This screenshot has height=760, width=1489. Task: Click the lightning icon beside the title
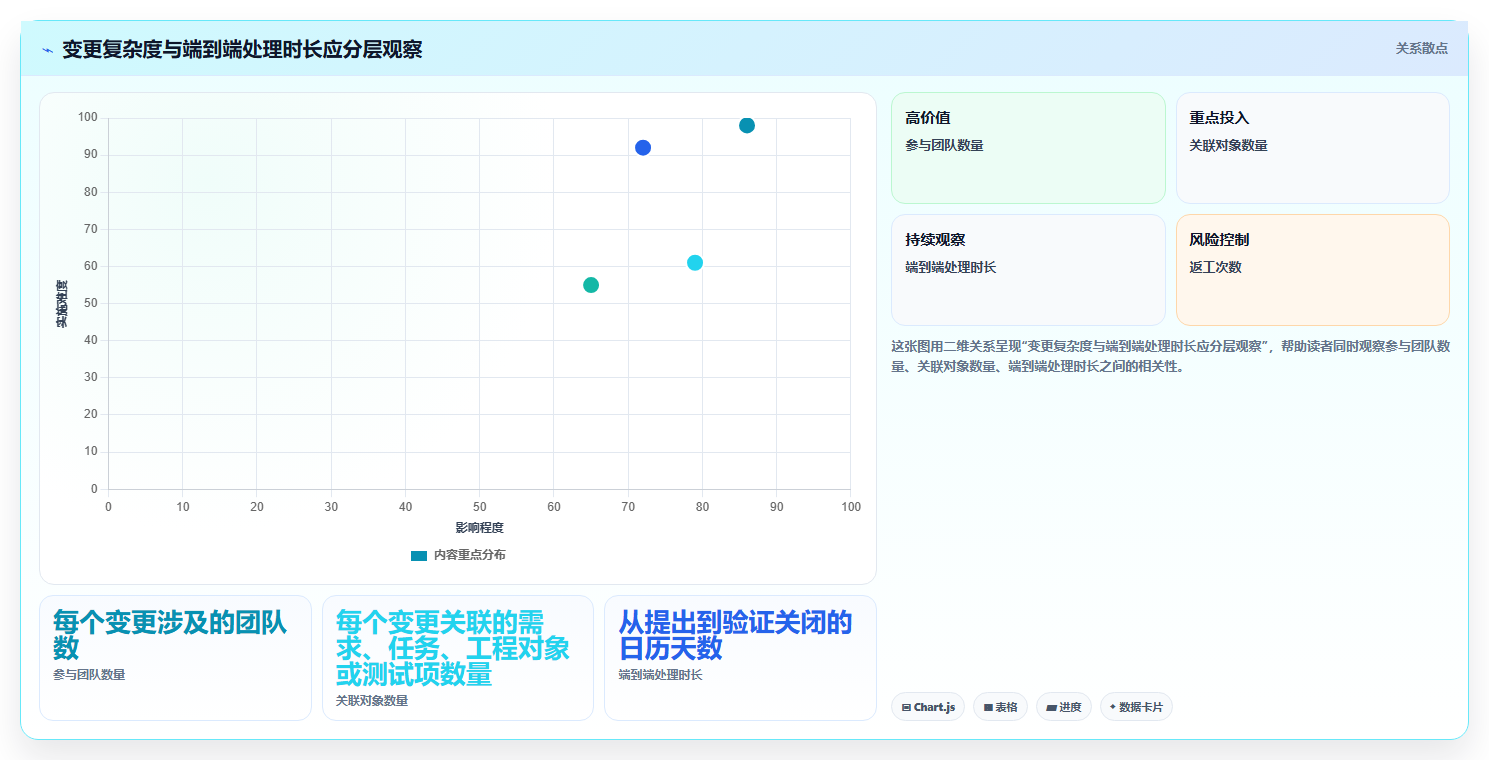tap(47, 50)
